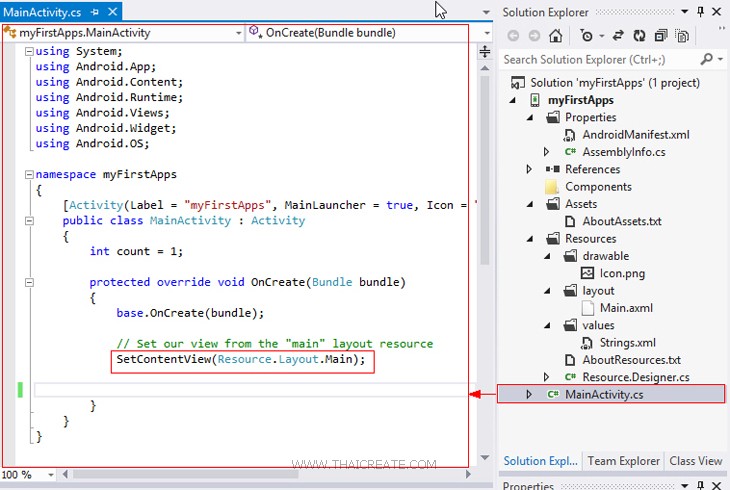The image size is (730, 490).
Task: Select Icon.png in drawable folder
Action: click(x=622, y=273)
